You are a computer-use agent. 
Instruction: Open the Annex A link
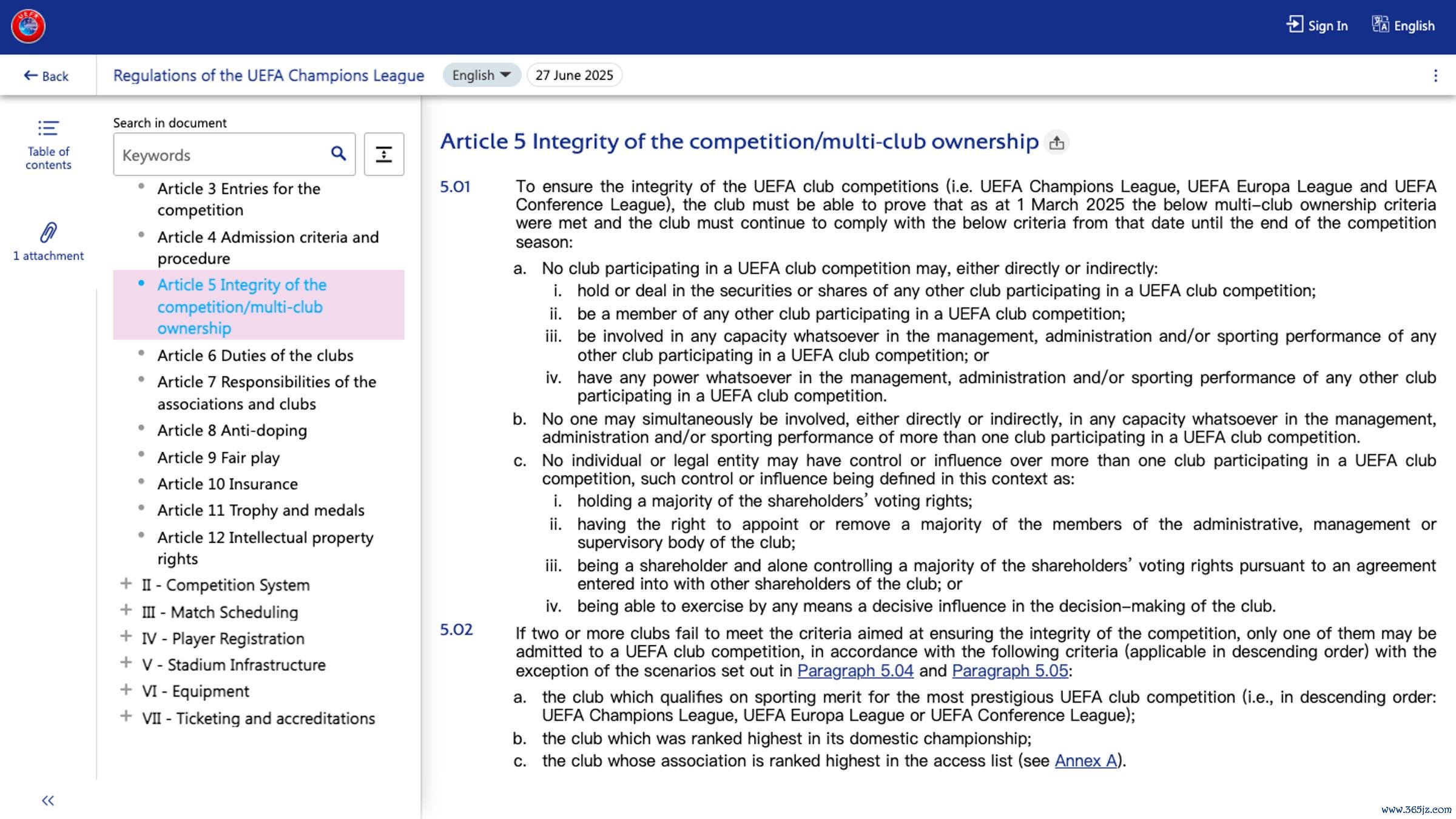click(x=1085, y=761)
